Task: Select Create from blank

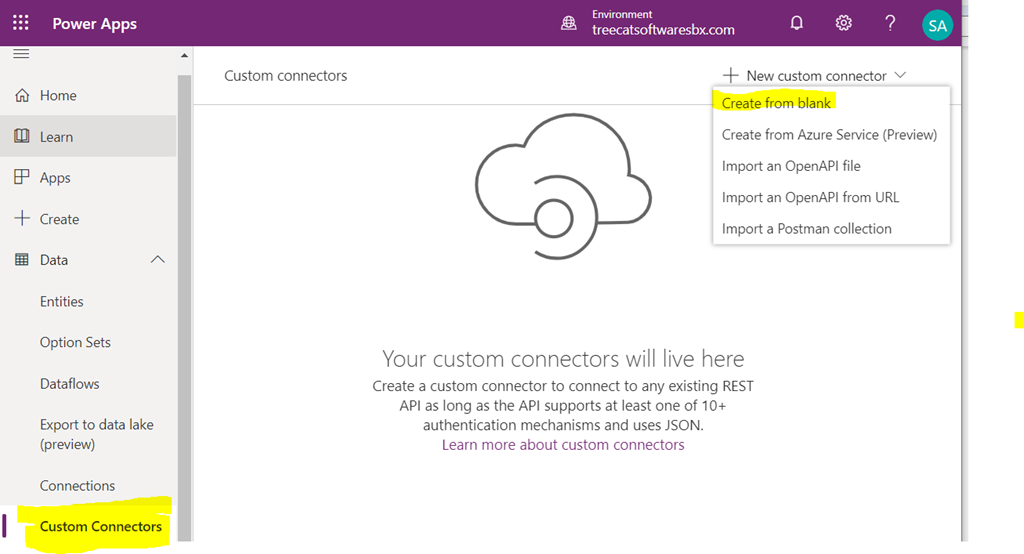Action: [x=776, y=103]
